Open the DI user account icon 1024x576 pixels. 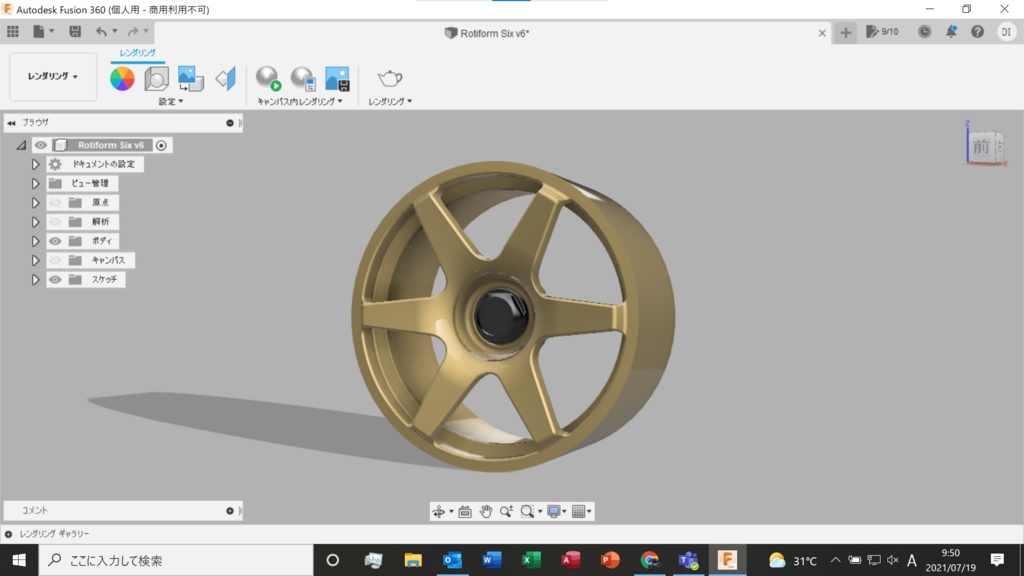click(x=1006, y=31)
